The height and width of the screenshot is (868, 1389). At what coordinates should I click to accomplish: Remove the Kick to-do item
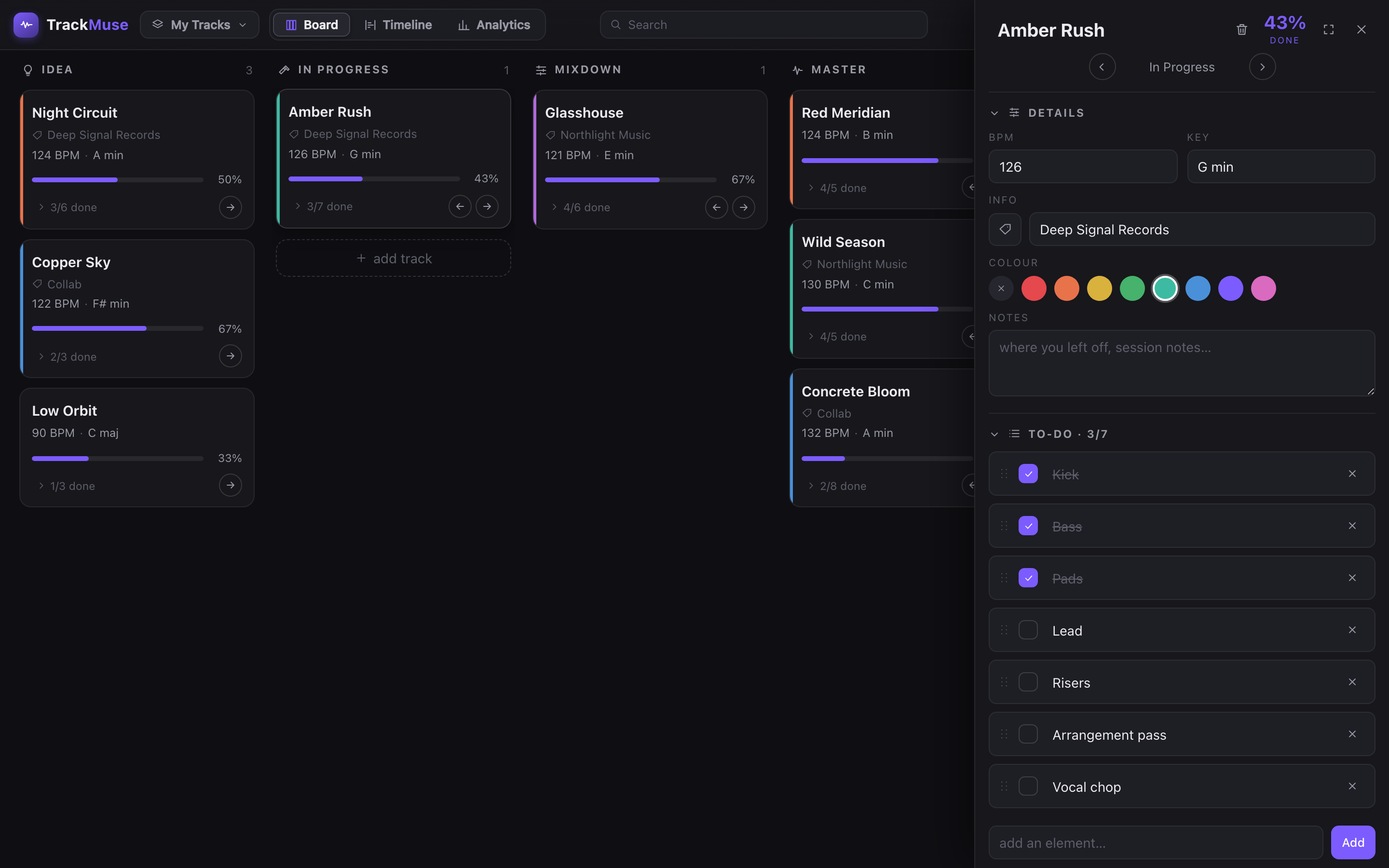point(1352,474)
